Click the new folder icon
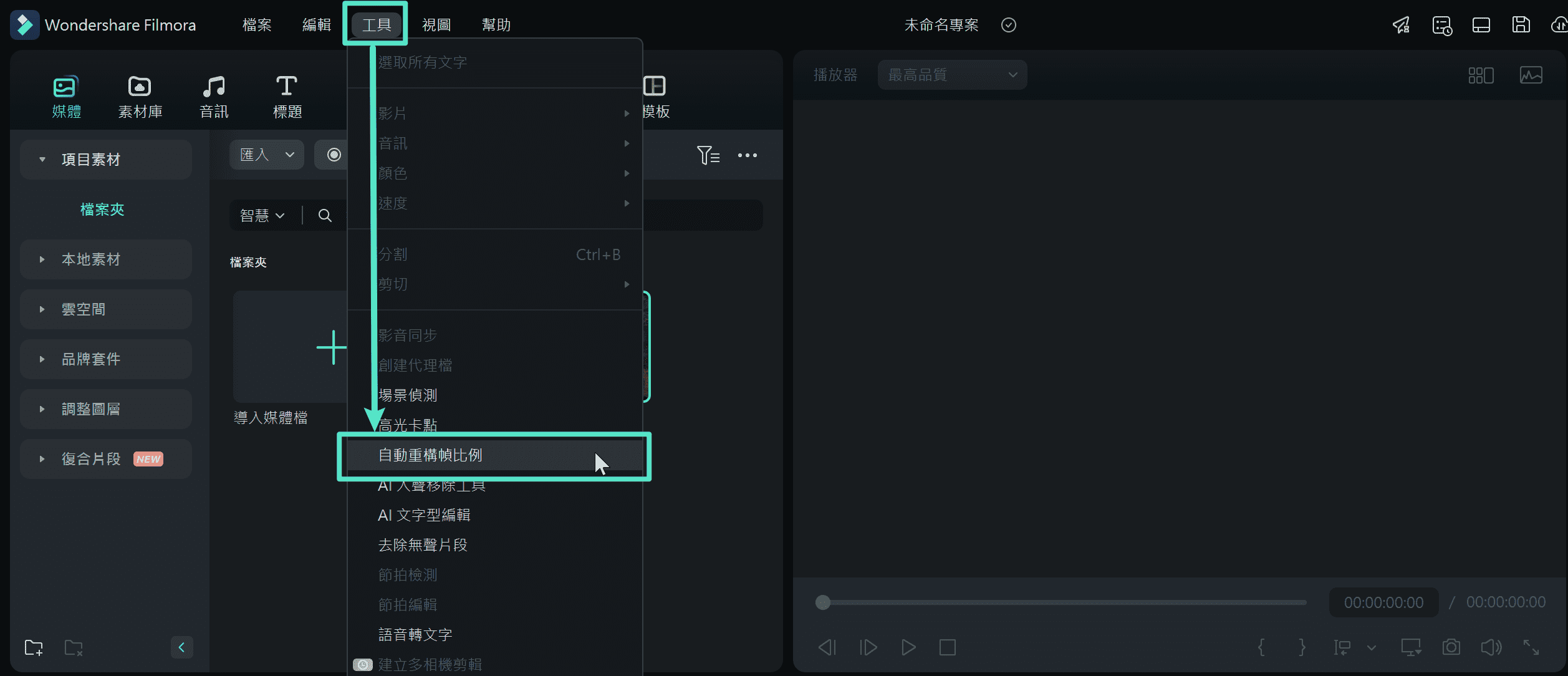1568x676 pixels. tap(34, 648)
